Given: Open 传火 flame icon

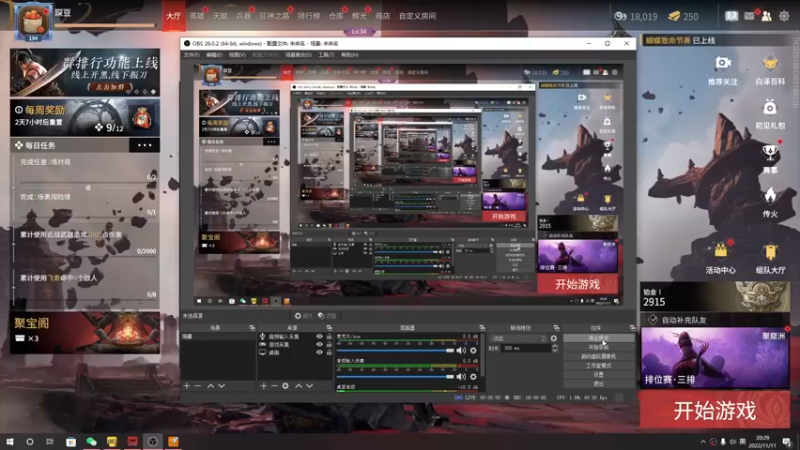Looking at the screenshot, I should tap(770, 195).
